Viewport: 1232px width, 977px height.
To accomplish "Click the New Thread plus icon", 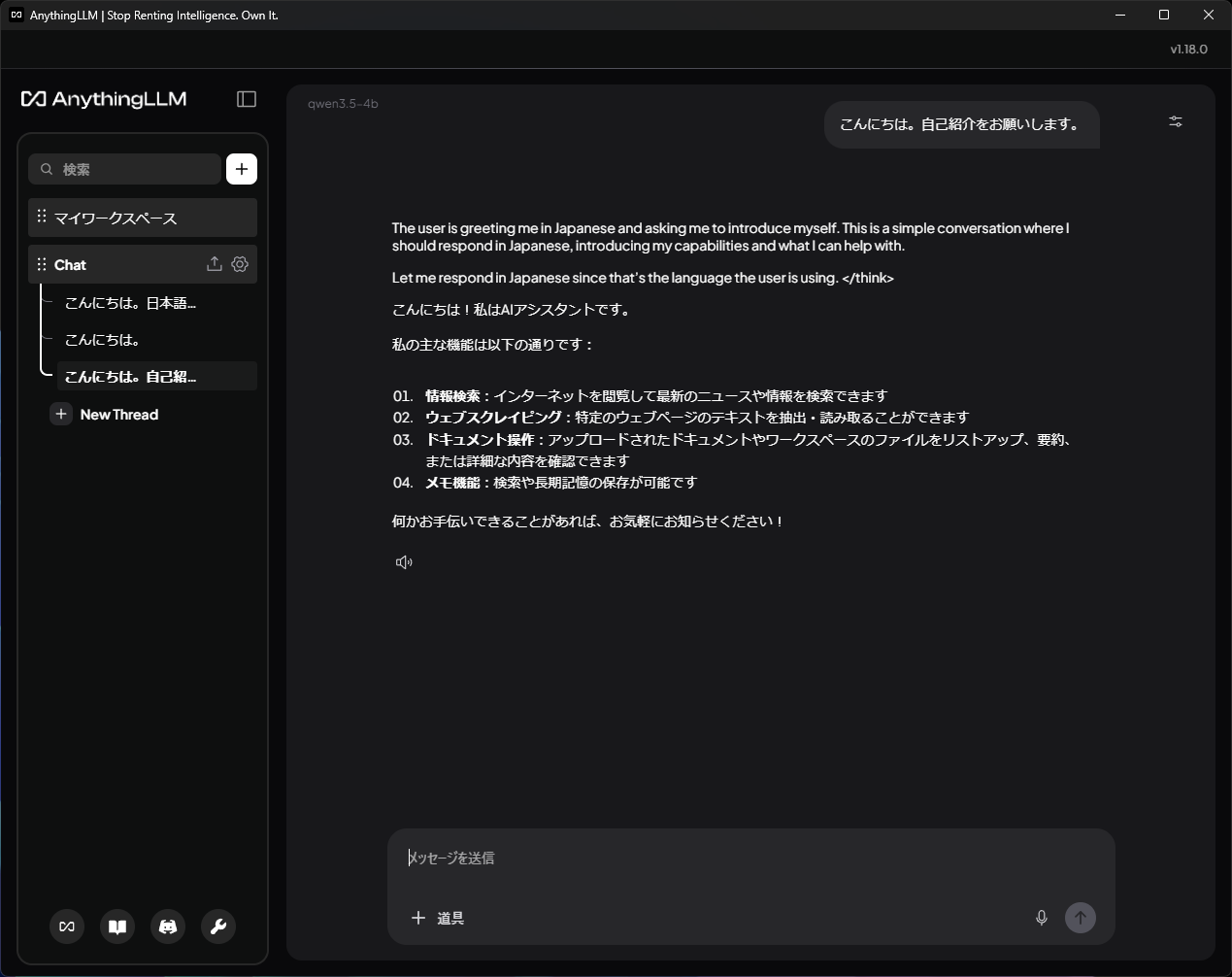I will click(x=61, y=415).
